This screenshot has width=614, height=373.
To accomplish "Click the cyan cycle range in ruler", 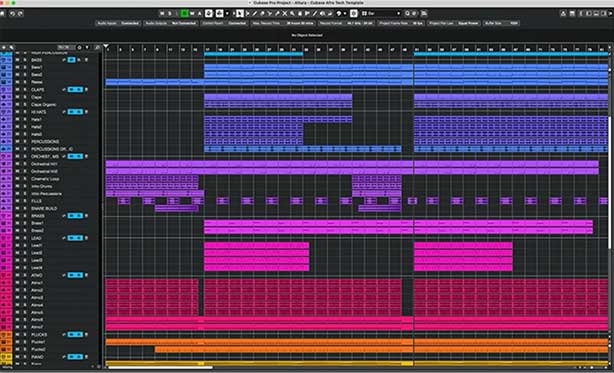I will [253, 54].
